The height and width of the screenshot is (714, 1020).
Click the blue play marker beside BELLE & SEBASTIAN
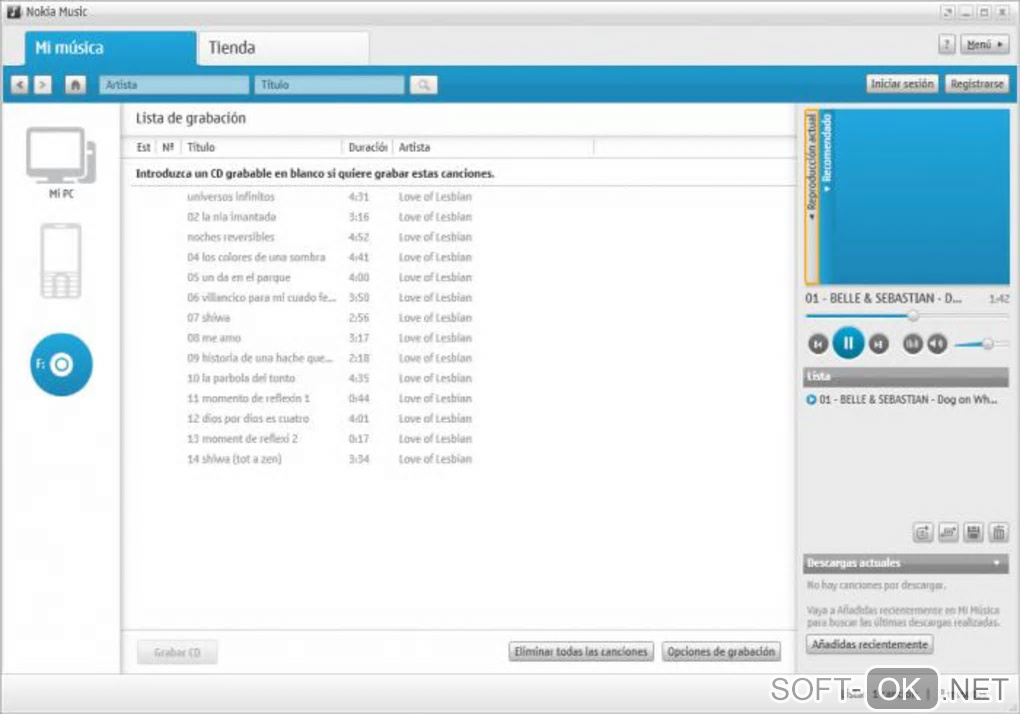tap(811, 399)
